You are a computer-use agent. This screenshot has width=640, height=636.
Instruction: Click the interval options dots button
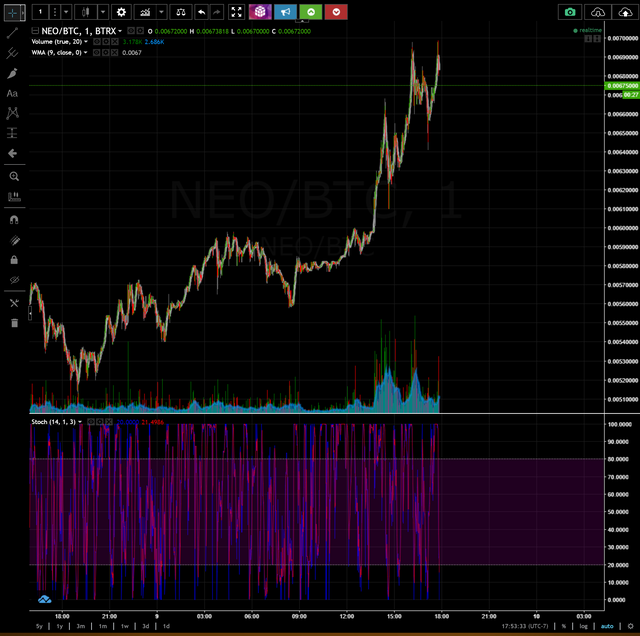[55, 12]
